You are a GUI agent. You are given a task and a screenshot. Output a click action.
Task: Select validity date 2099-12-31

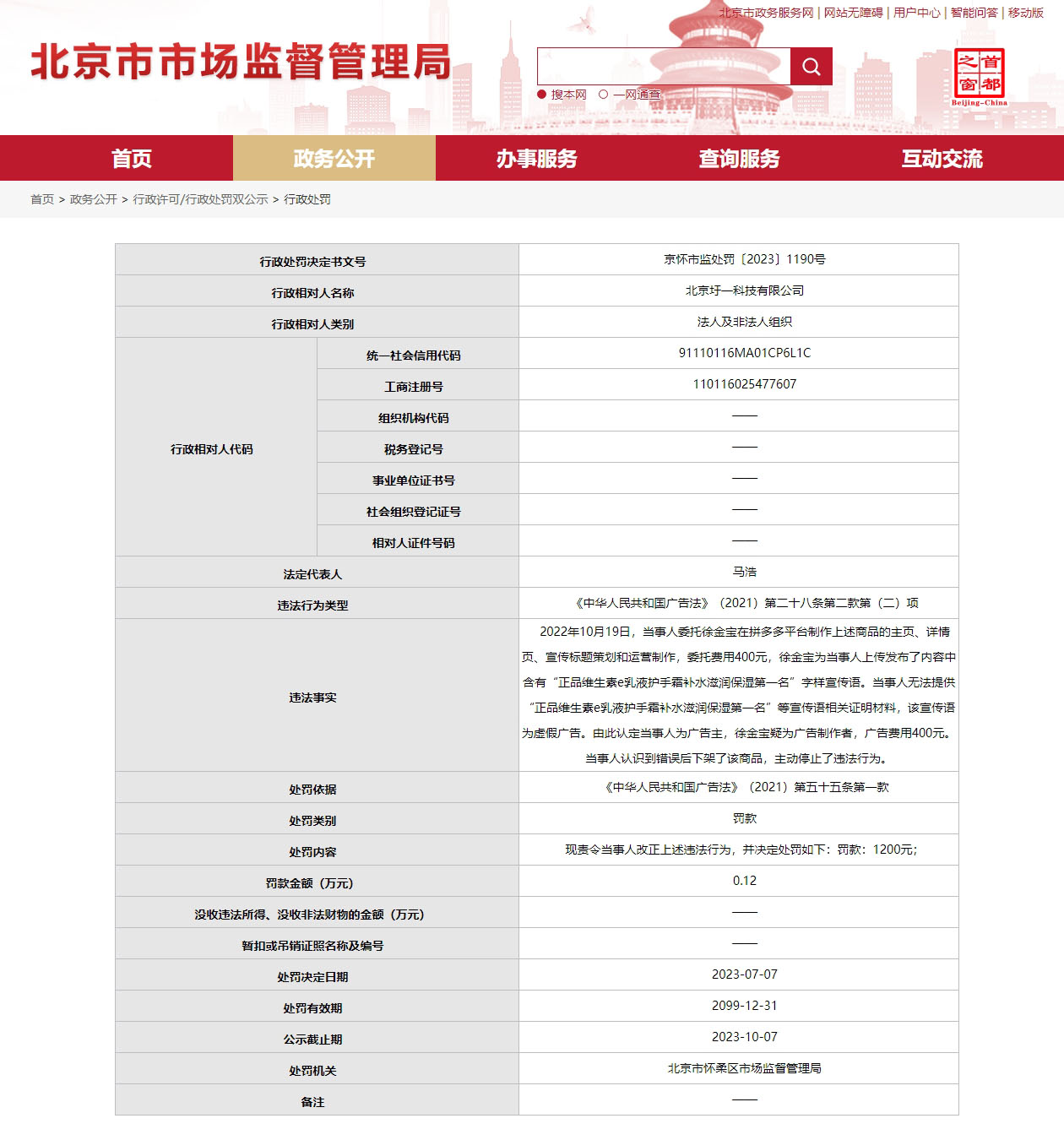pos(745,1006)
